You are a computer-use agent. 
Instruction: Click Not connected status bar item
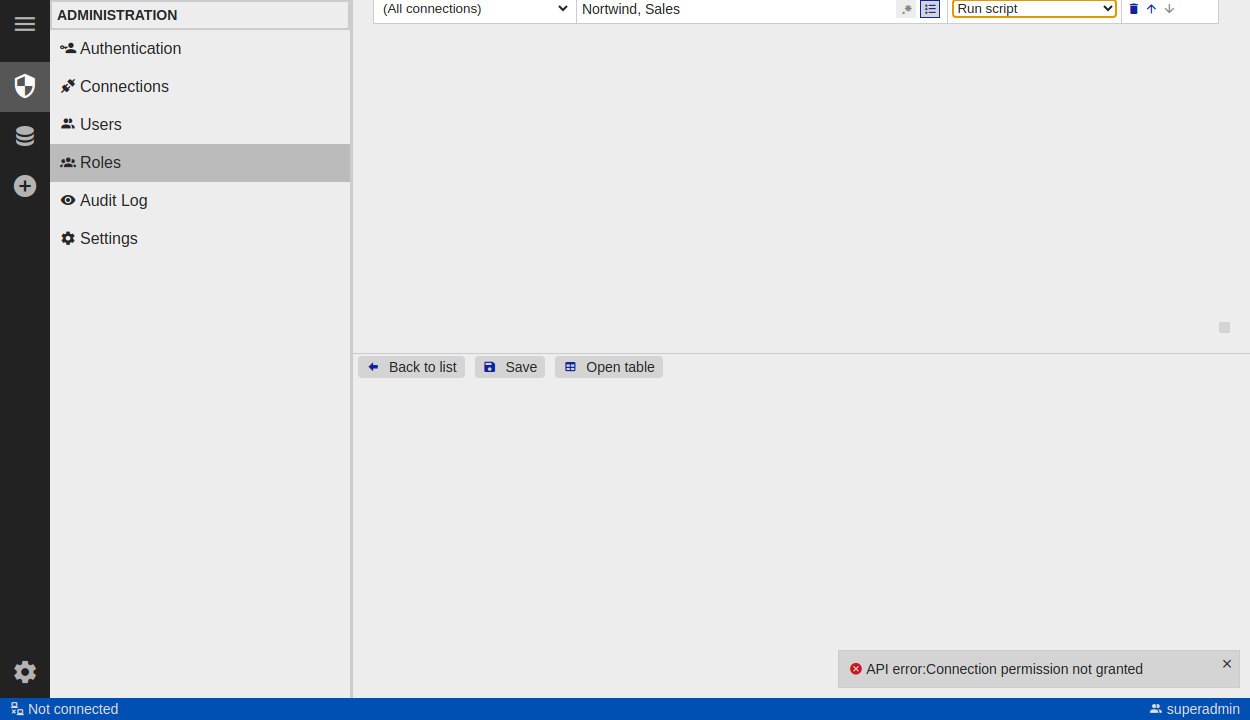[x=64, y=709]
